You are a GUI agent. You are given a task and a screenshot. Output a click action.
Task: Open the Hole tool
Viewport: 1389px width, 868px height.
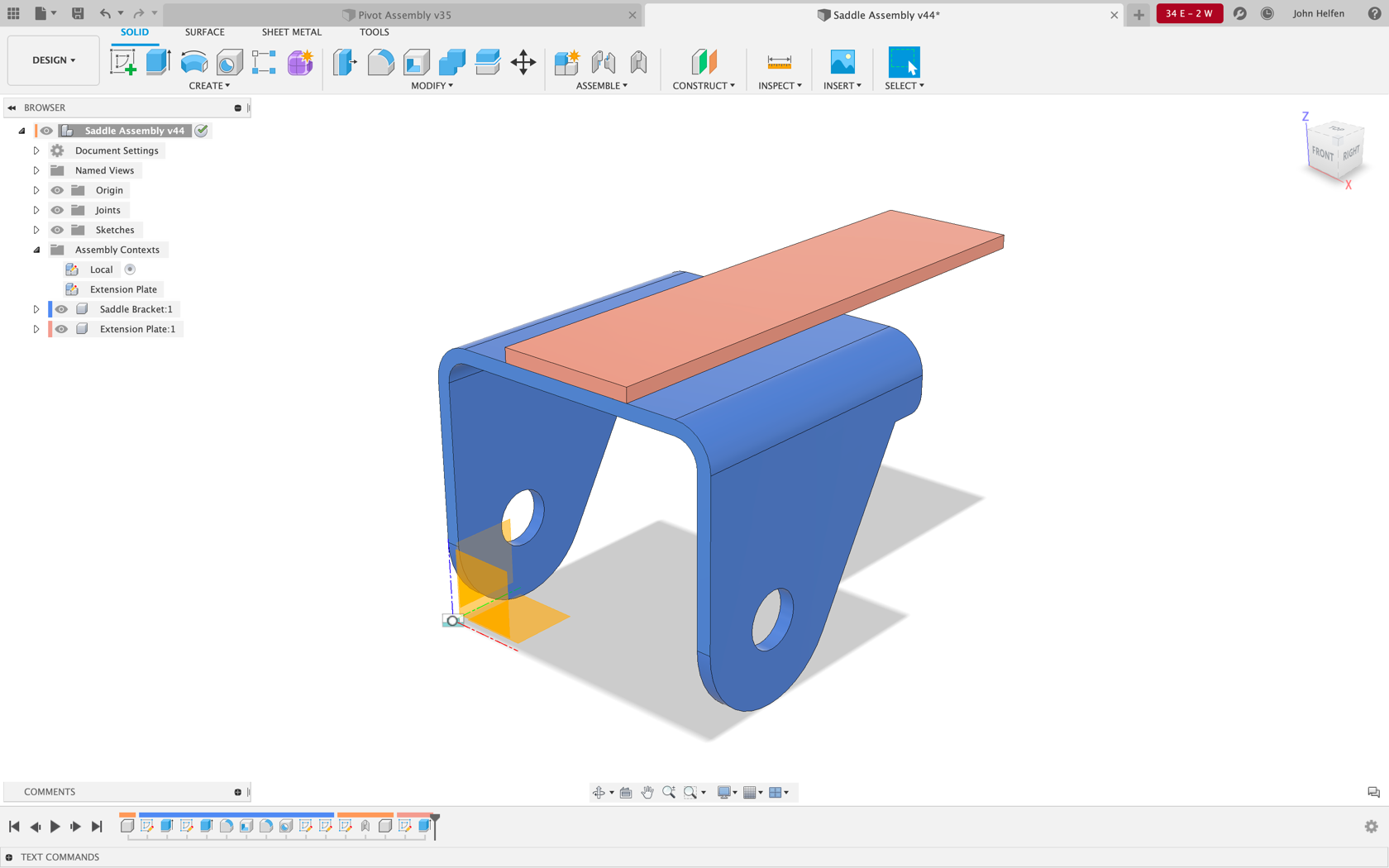click(x=229, y=61)
